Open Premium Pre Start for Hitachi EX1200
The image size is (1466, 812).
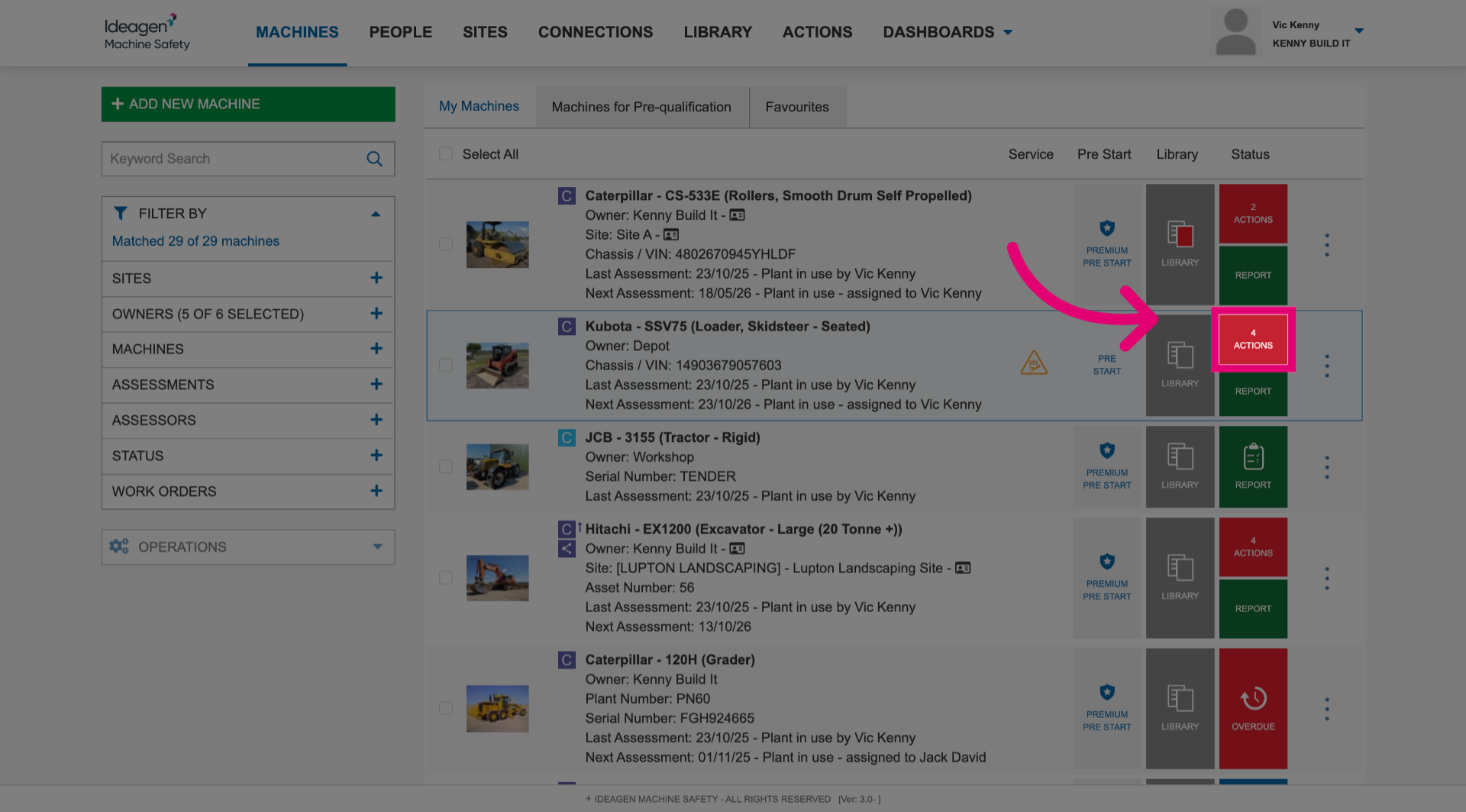coord(1106,578)
